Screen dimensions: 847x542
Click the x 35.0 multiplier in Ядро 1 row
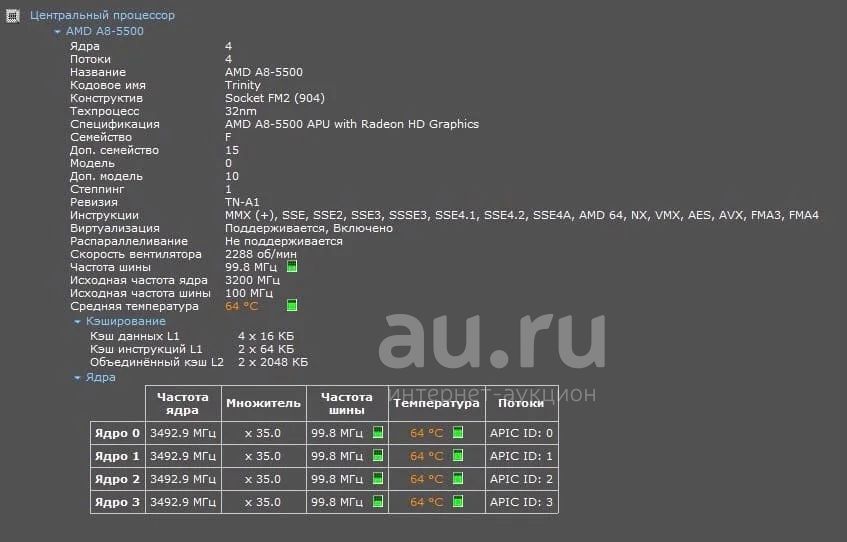pos(263,456)
